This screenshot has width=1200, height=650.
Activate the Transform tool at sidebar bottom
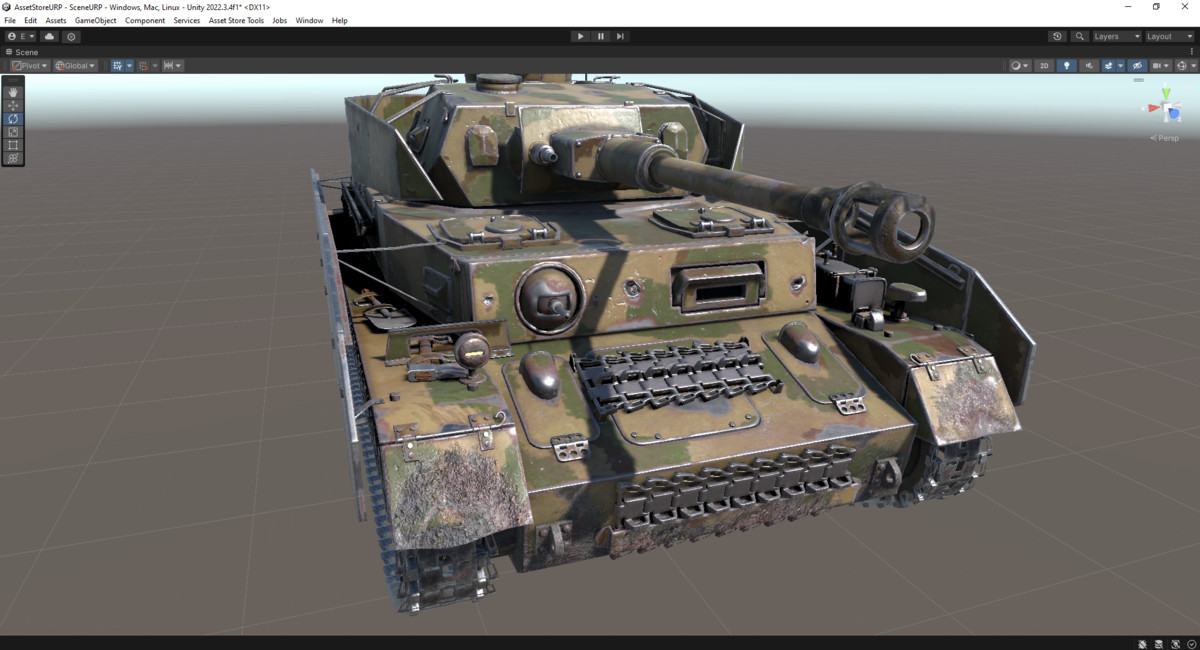point(13,158)
